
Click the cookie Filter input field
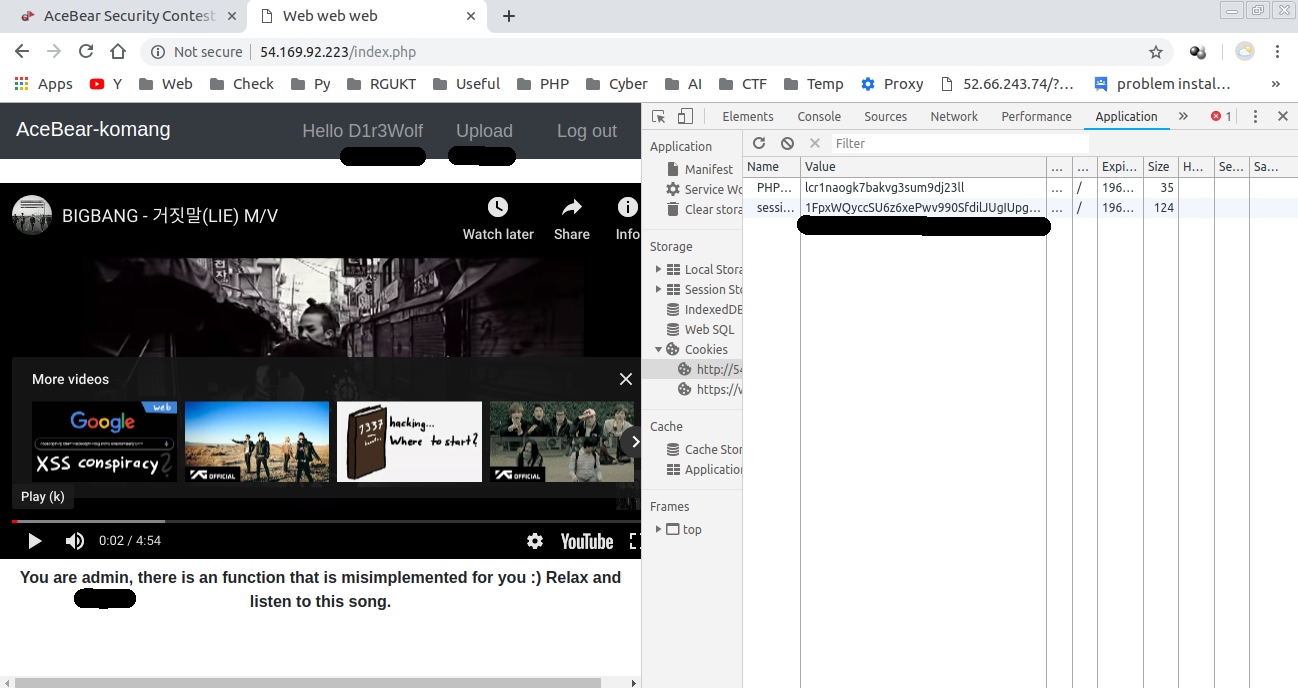[960, 143]
